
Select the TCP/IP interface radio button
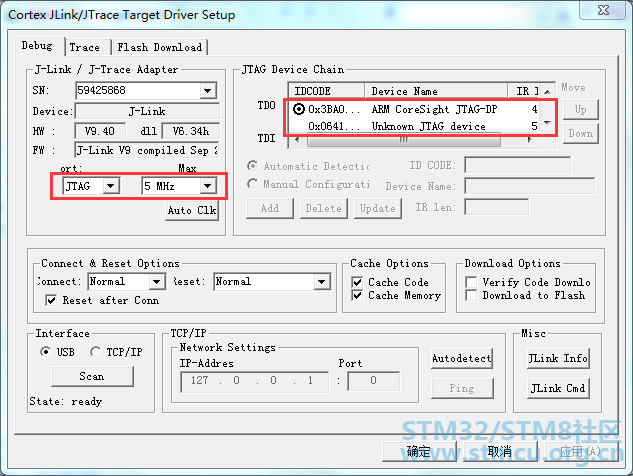96,352
